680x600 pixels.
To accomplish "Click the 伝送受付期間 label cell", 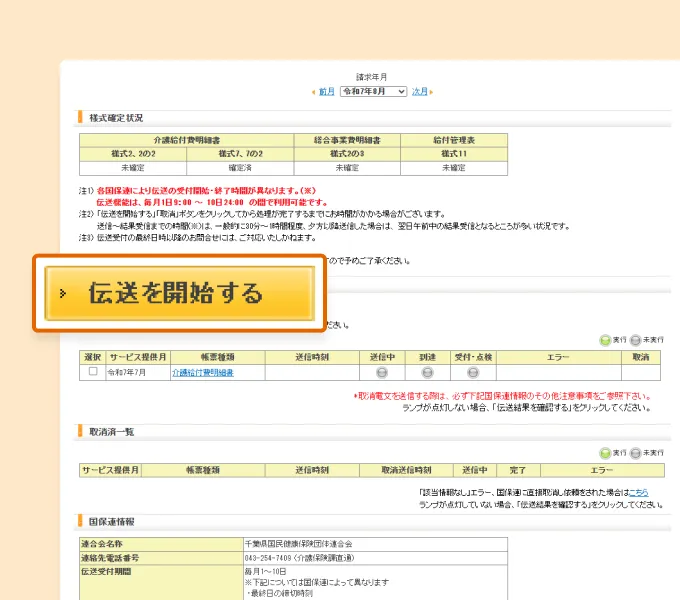I will point(161,583).
